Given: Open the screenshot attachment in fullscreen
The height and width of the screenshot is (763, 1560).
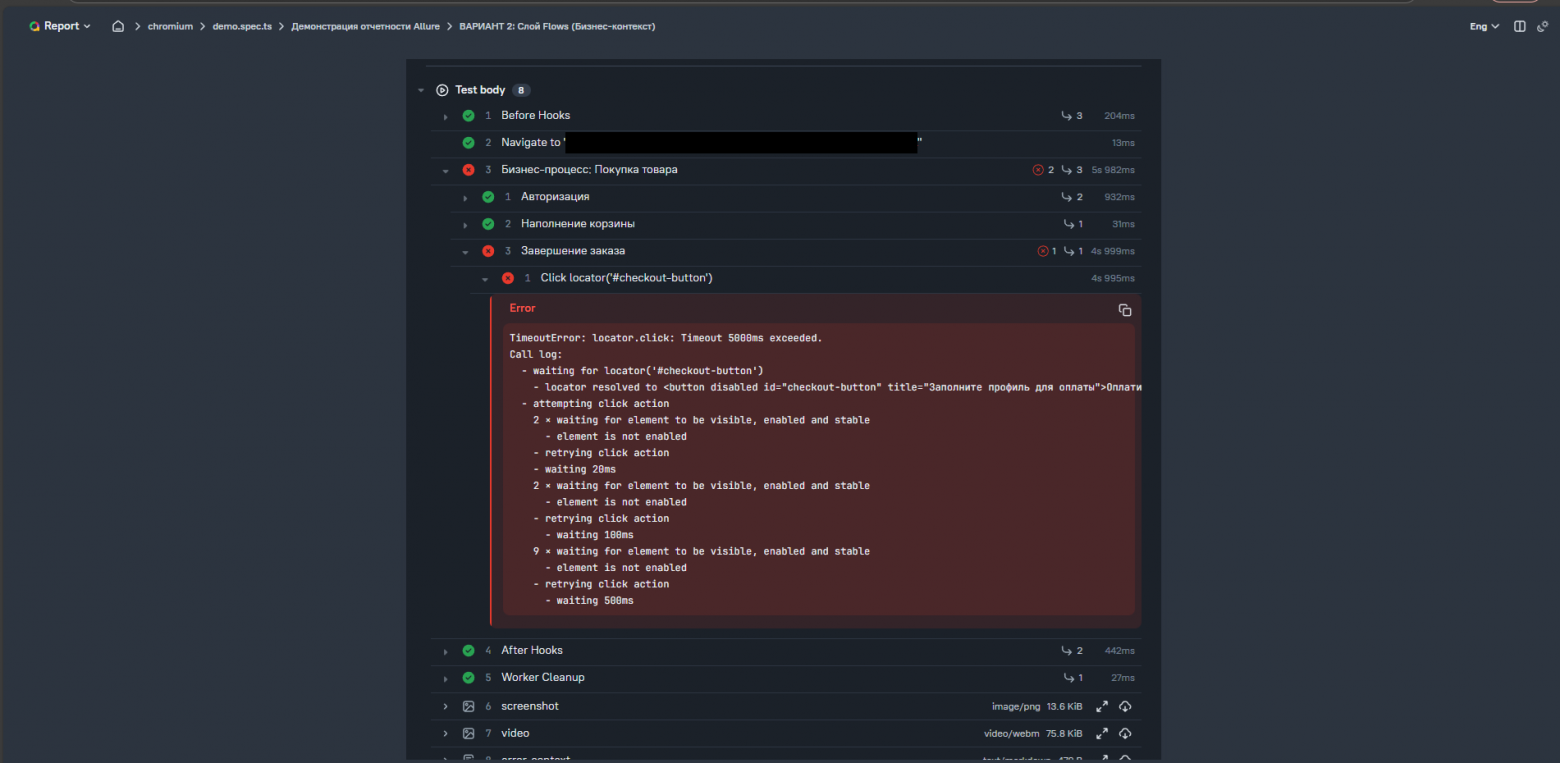Looking at the screenshot, I should pyautogui.click(x=1102, y=706).
